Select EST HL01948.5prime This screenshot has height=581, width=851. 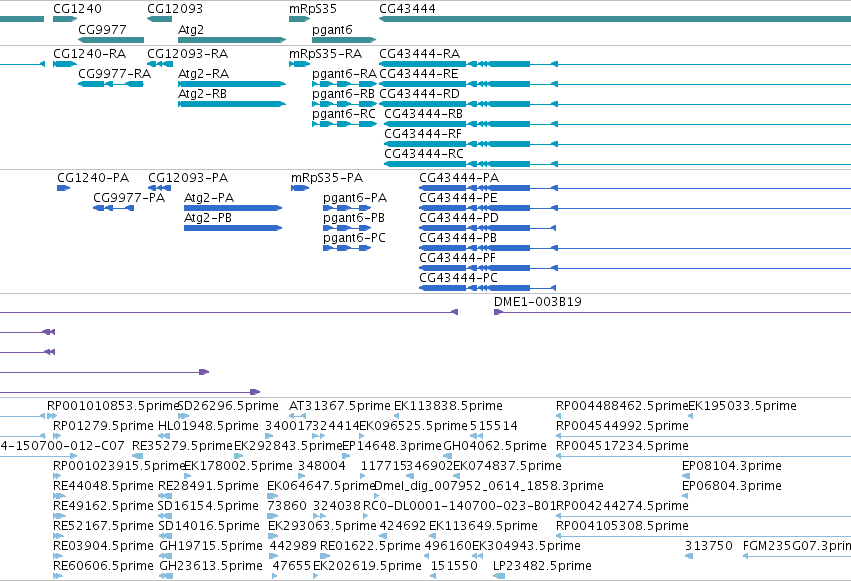(x=164, y=436)
